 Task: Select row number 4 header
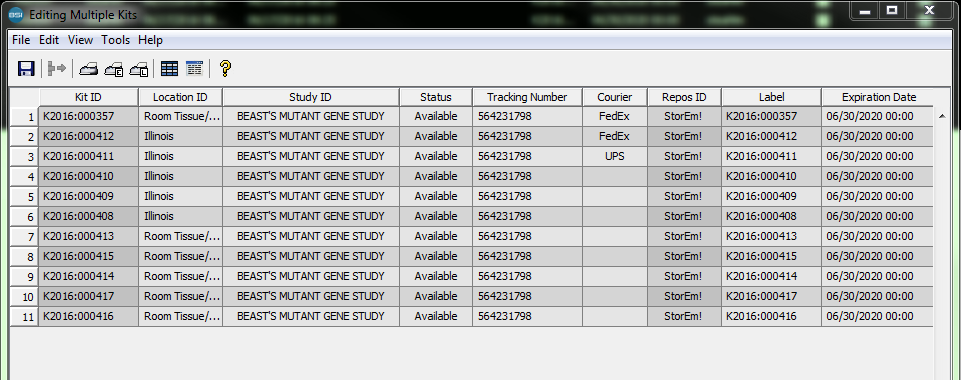point(25,176)
